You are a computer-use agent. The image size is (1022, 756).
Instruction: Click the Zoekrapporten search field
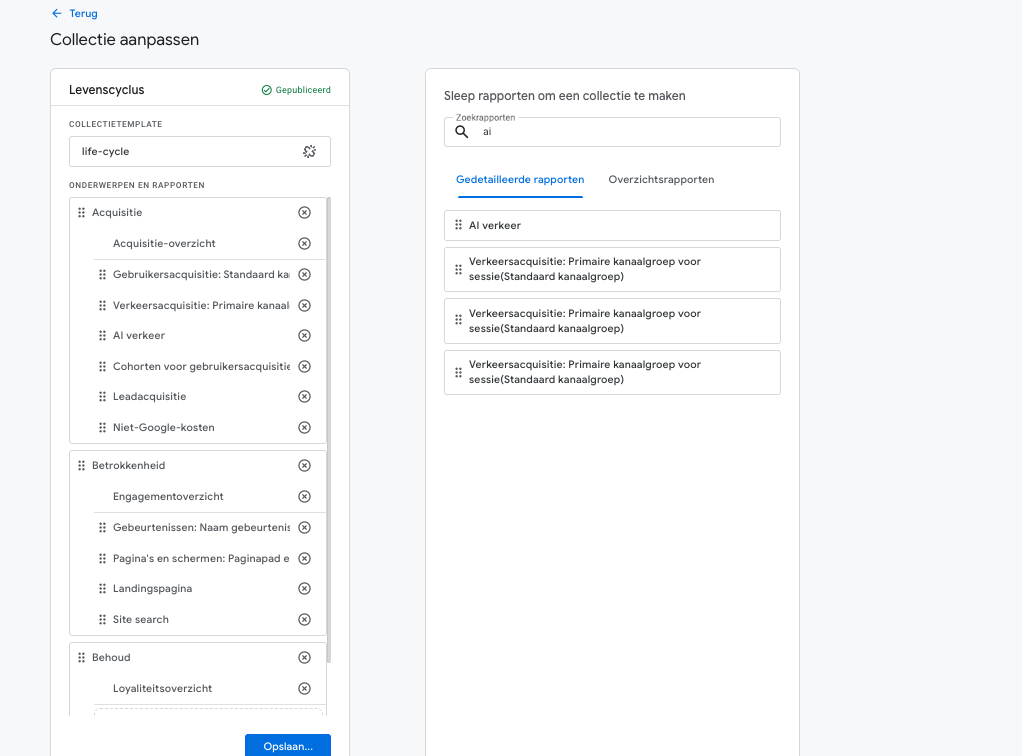click(x=620, y=132)
